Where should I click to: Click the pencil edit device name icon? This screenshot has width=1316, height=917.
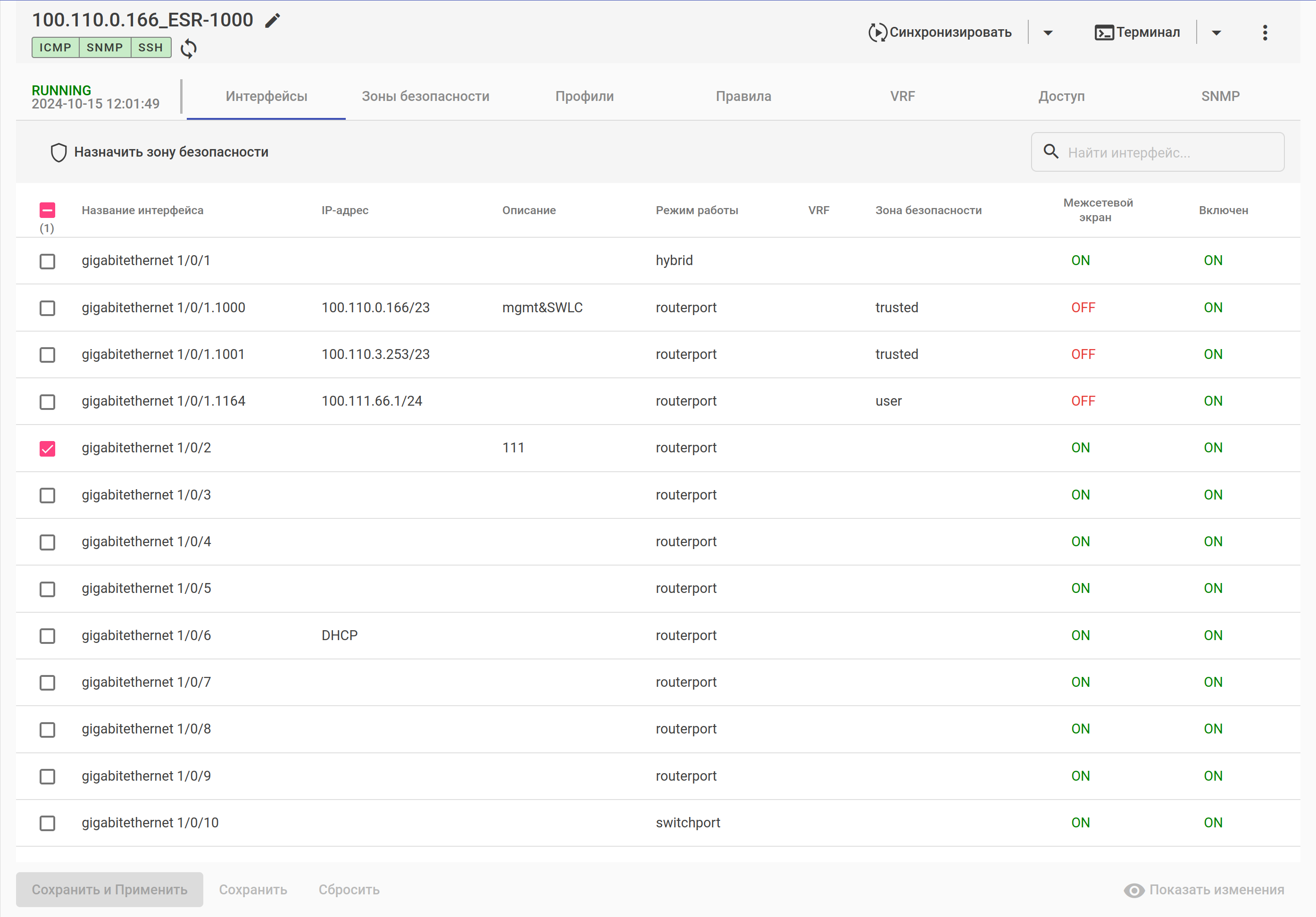273,21
